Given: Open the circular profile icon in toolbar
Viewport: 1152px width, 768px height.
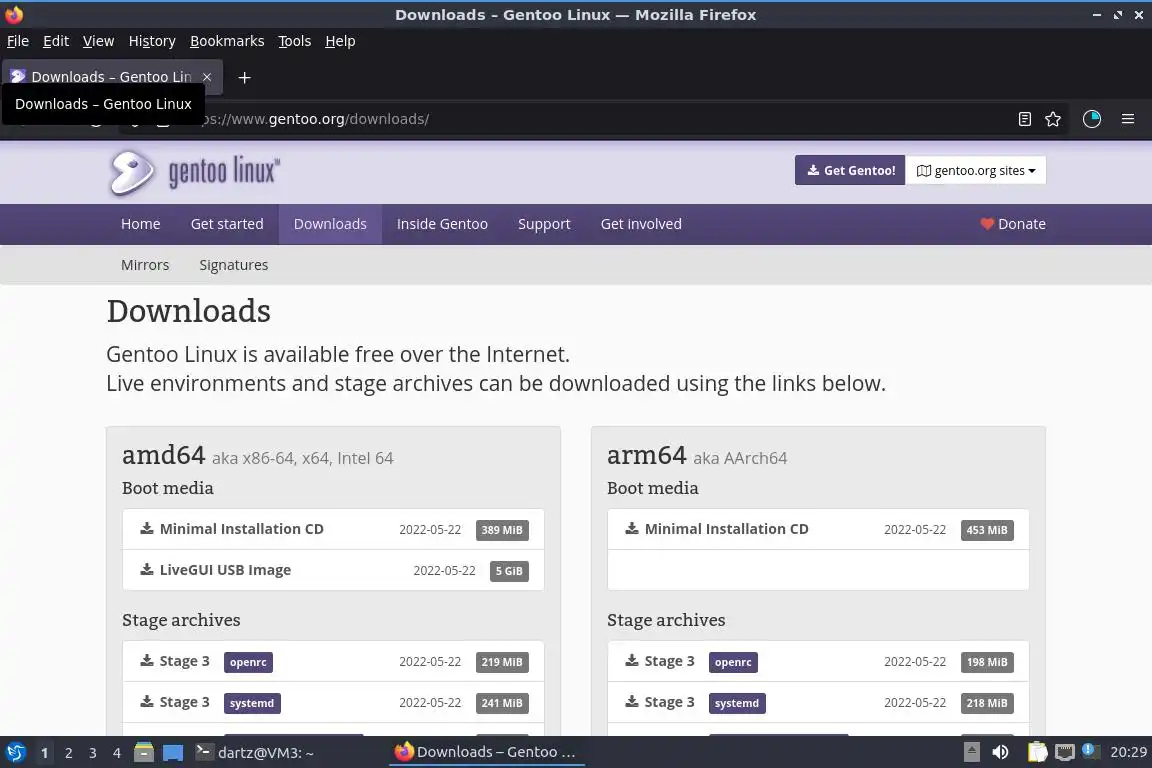Looking at the screenshot, I should [x=1092, y=118].
